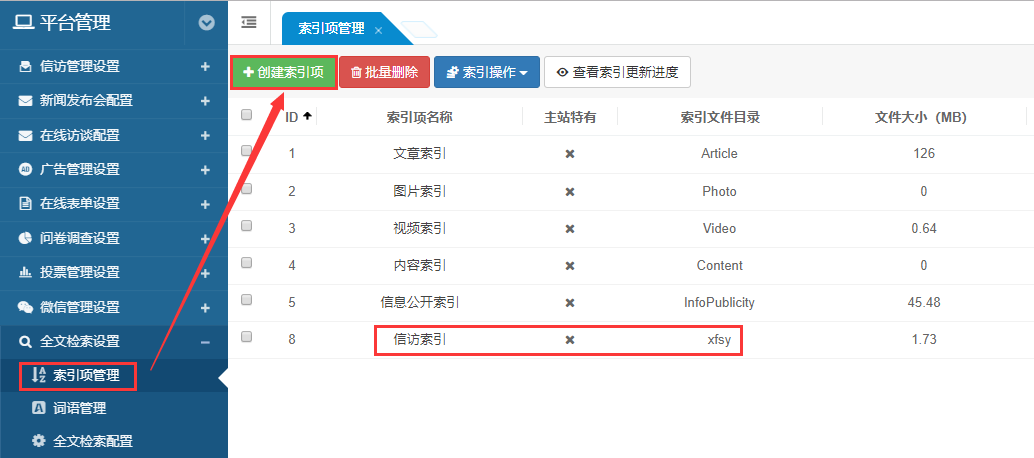1034x458 pixels.
Task: Click the 信访管理设置 sidebar icon
Action: [26, 67]
